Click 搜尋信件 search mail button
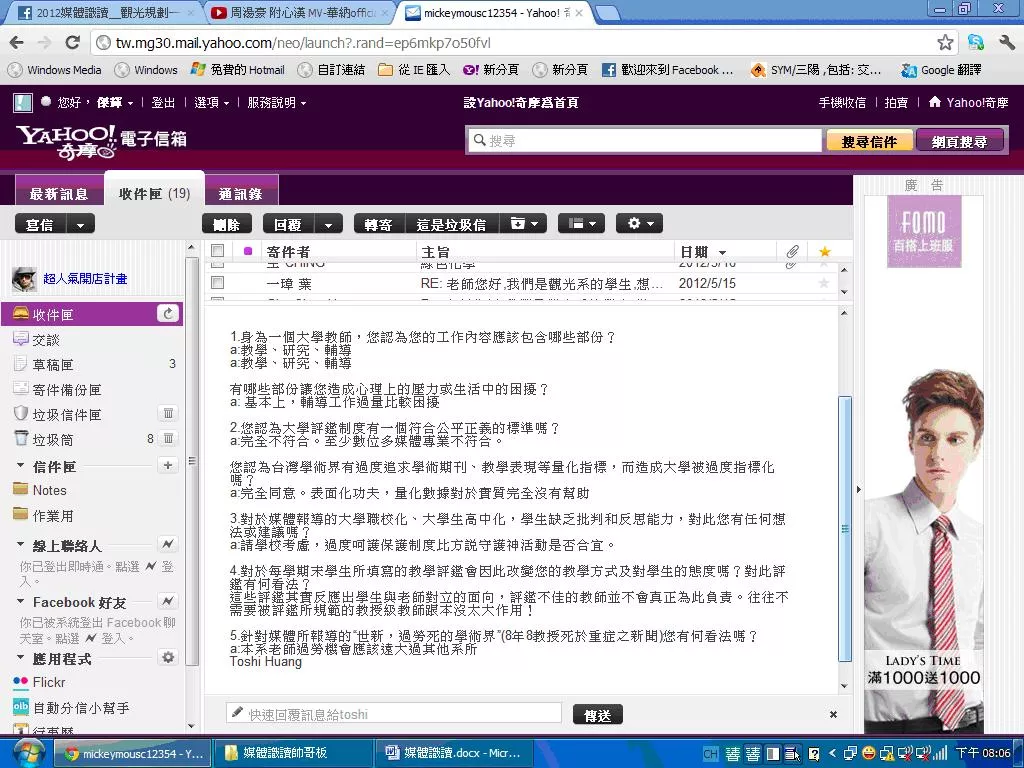The width and height of the screenshot is (1024, 768). [x=869, y=140]
